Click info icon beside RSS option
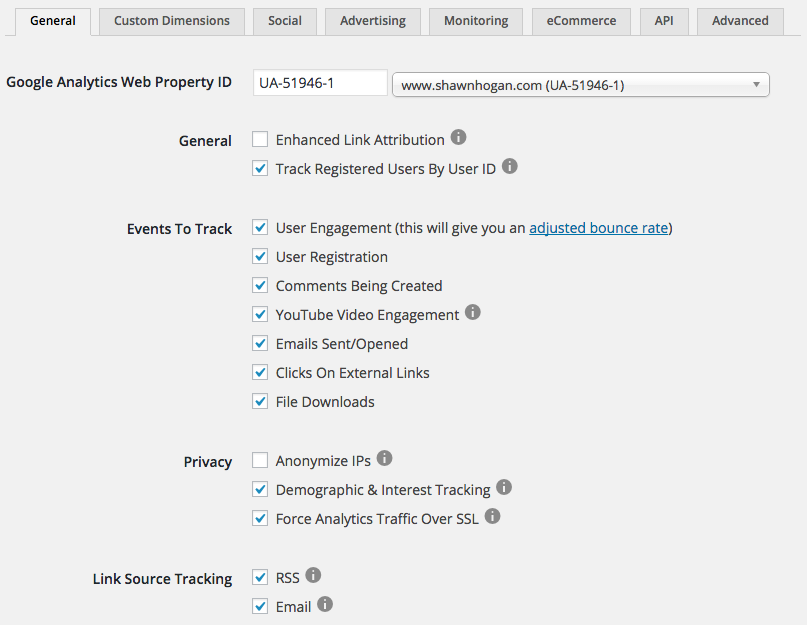 [313, 575]
